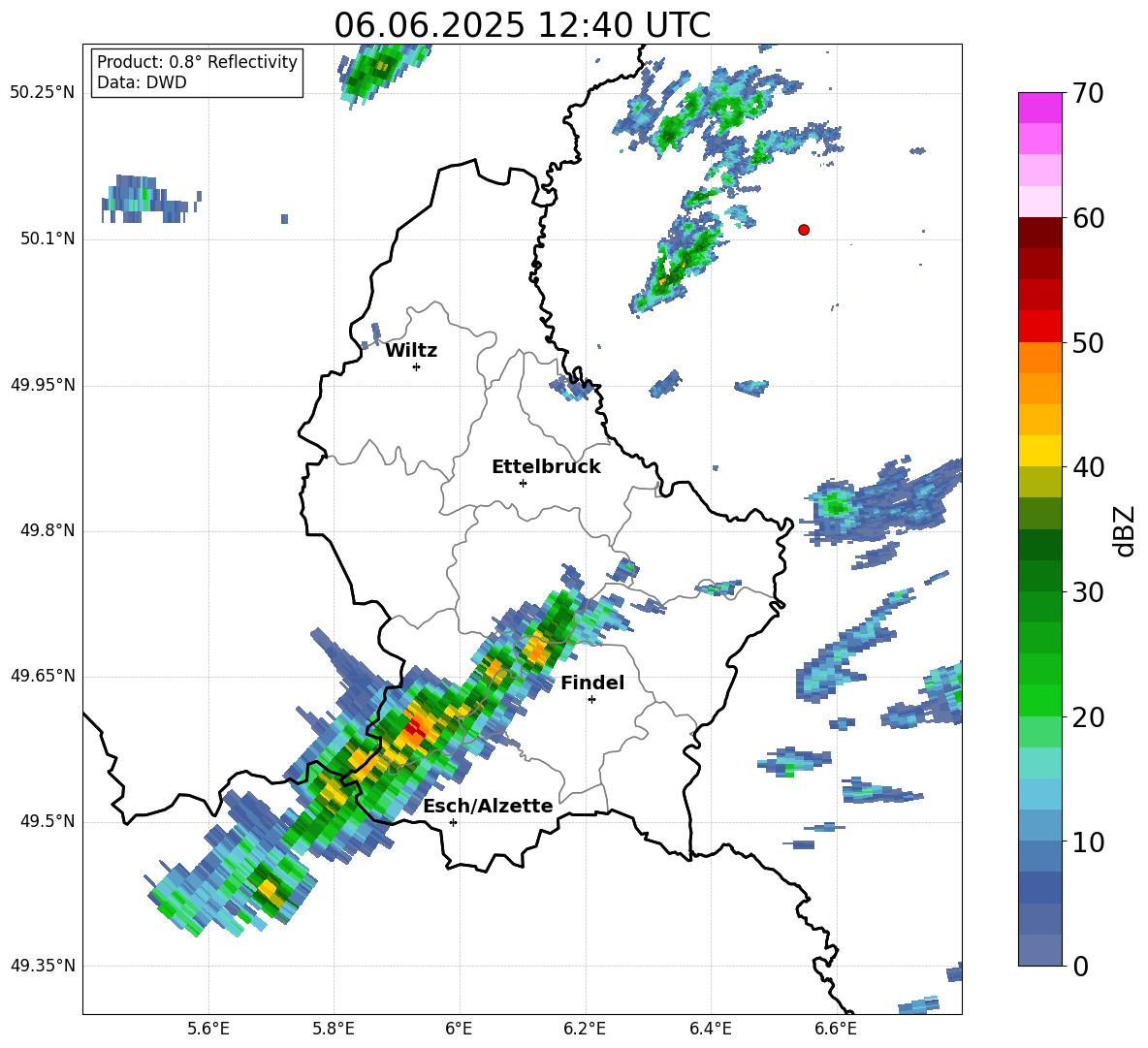This screenshot has height=1048, width=1148.
Task: Click the 5.8°E longitude label
Action: pos(334,1029)
